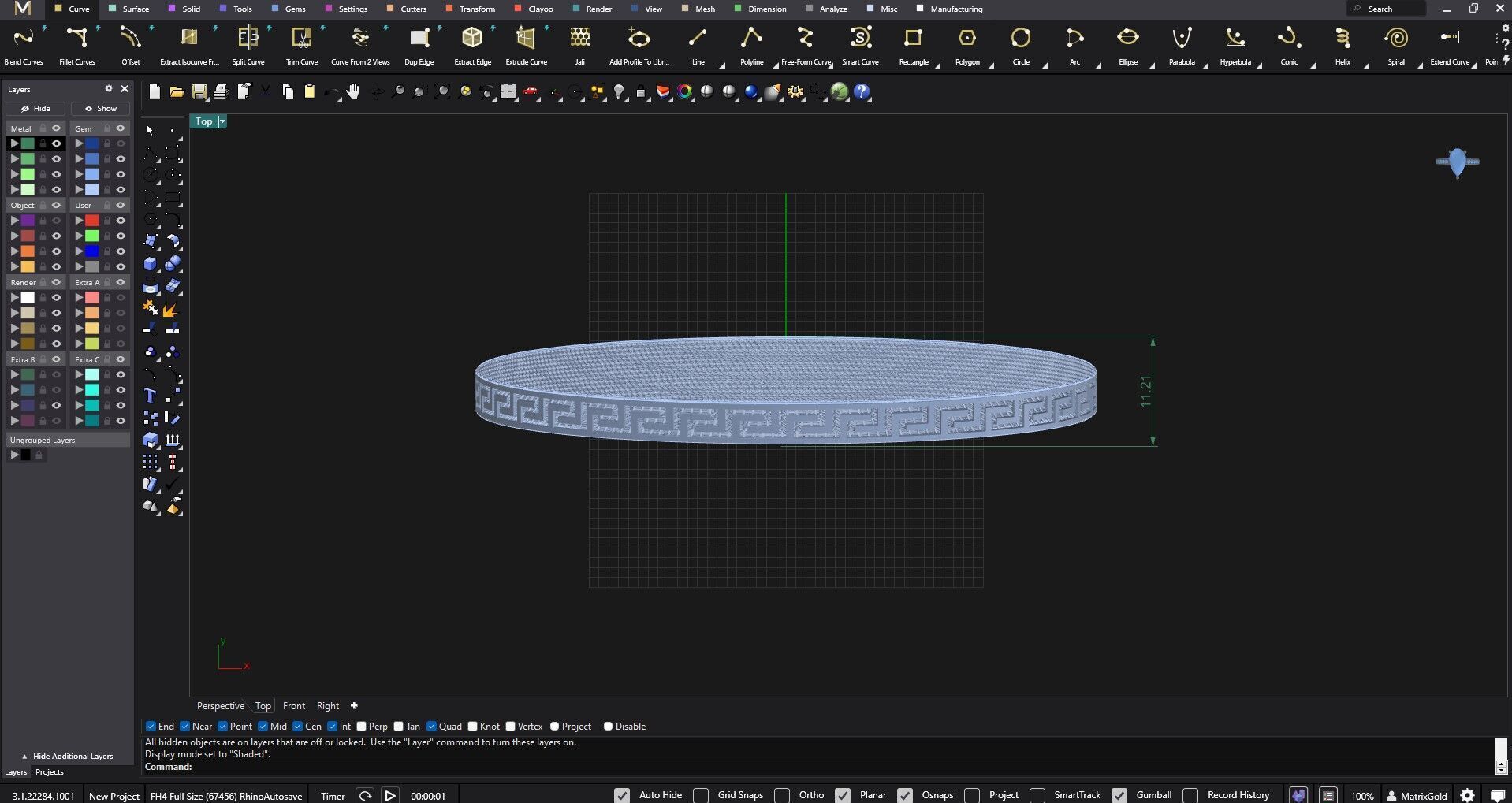Start the Timer play button
Screen dimensions: 1512x803
coord(390,796)
